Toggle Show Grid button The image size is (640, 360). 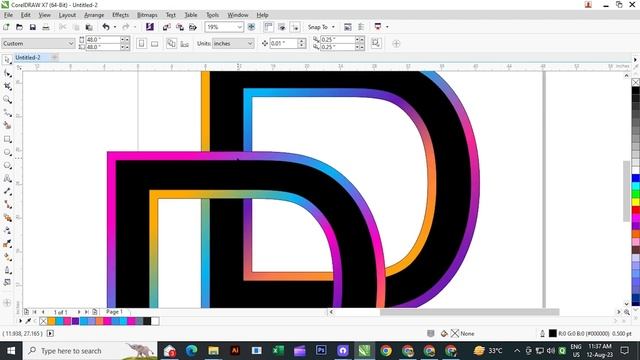pyautogui.click(x=282, y=27)
